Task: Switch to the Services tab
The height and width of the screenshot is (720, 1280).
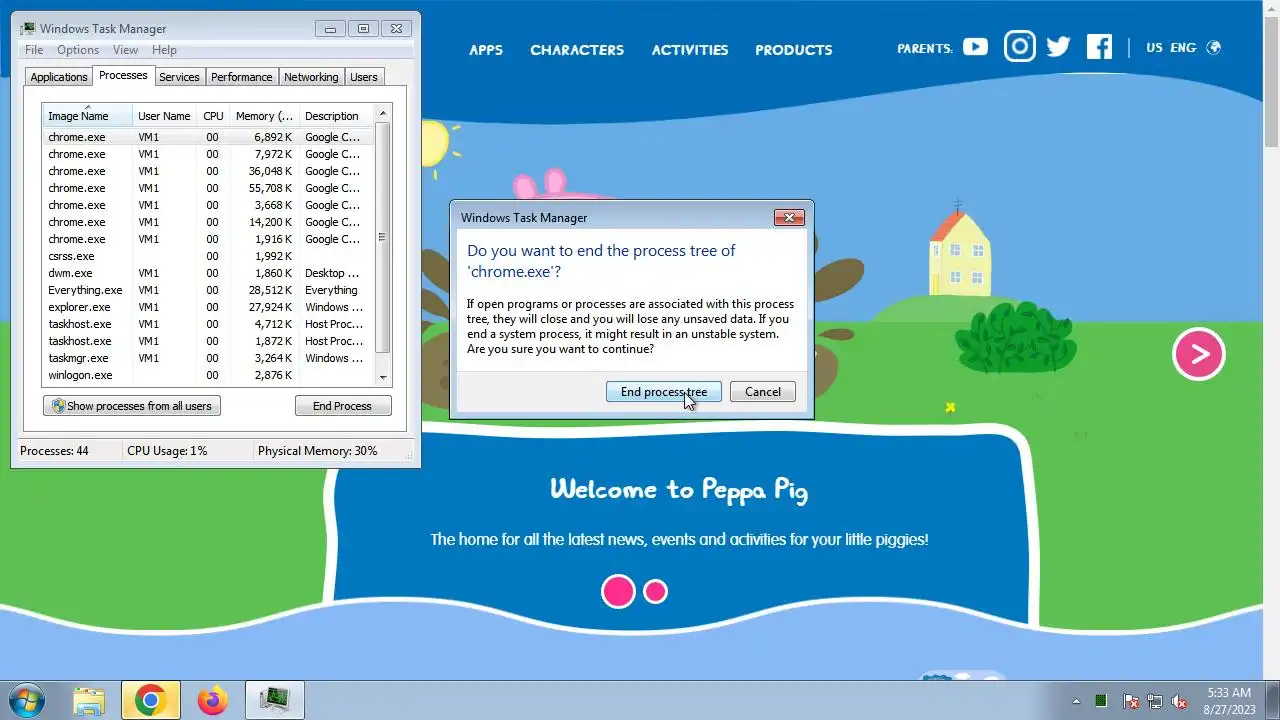Action: coord(179,77)
